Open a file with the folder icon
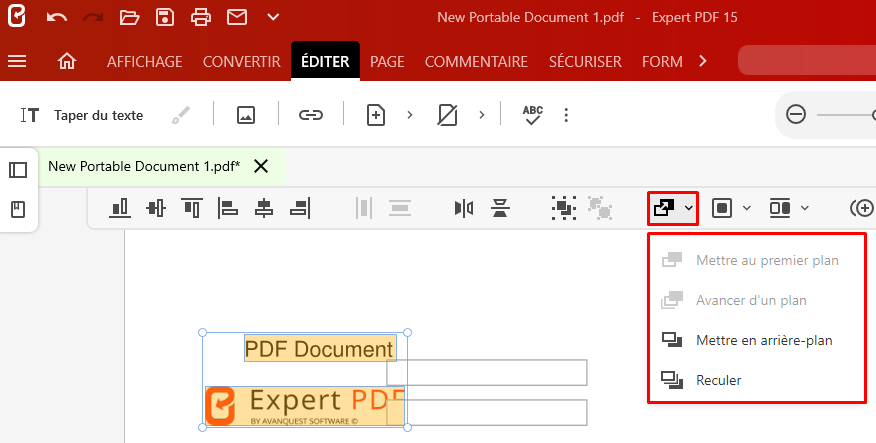876x443 pixels. (130, 17)
